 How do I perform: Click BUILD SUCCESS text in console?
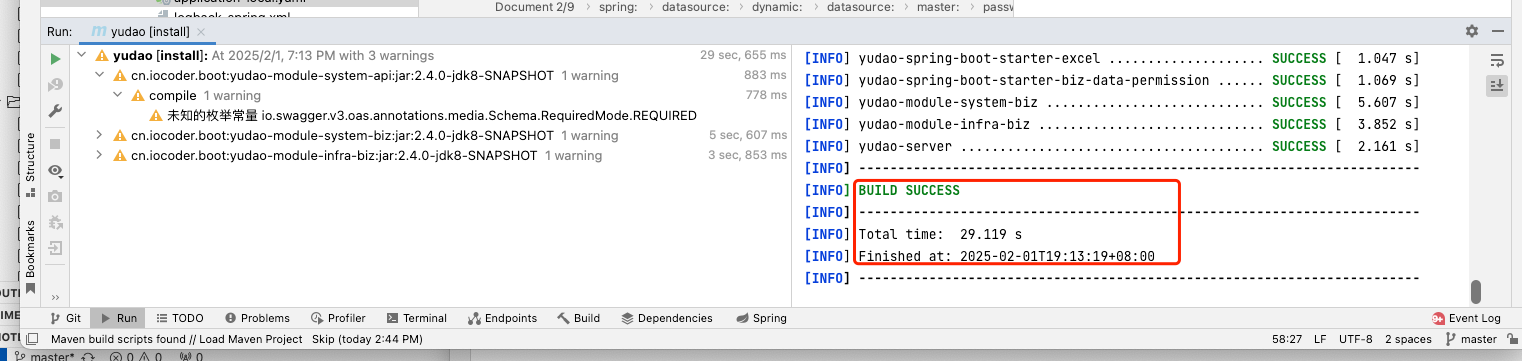pos(909,190)
